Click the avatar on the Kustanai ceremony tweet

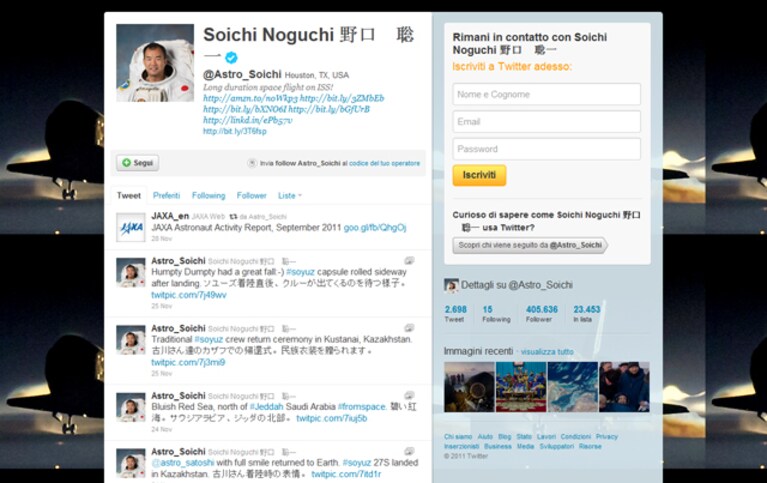point(131,340)
